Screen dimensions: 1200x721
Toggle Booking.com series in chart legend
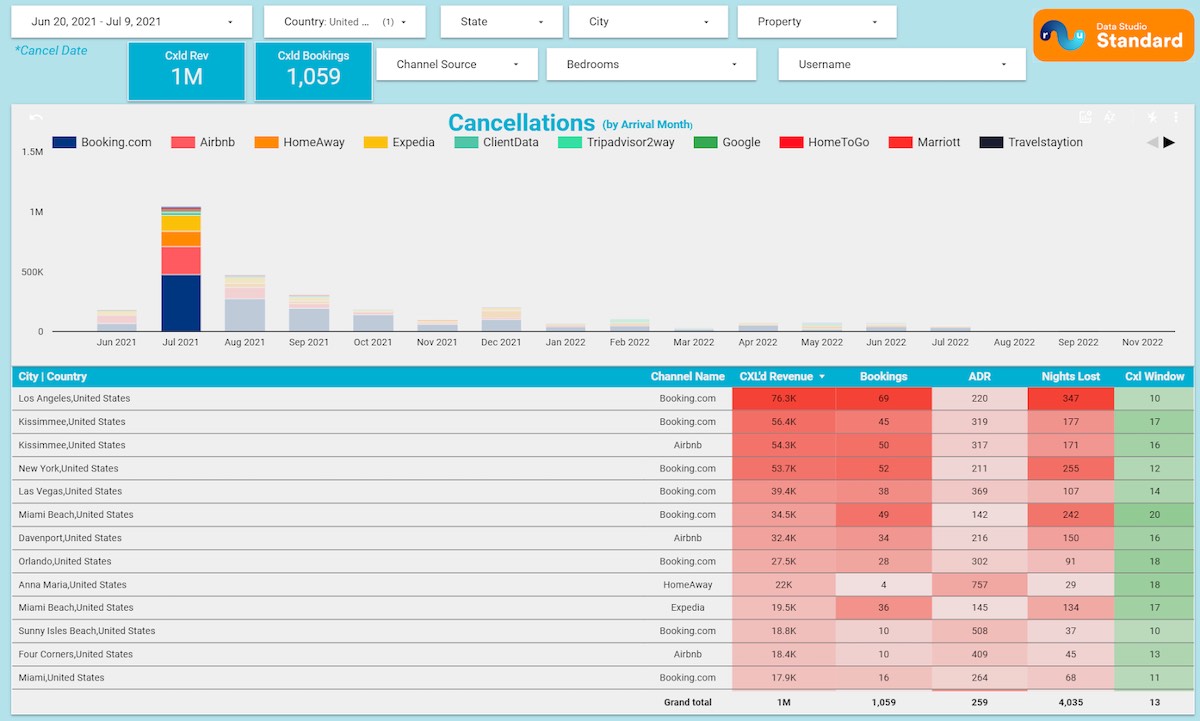102,142
